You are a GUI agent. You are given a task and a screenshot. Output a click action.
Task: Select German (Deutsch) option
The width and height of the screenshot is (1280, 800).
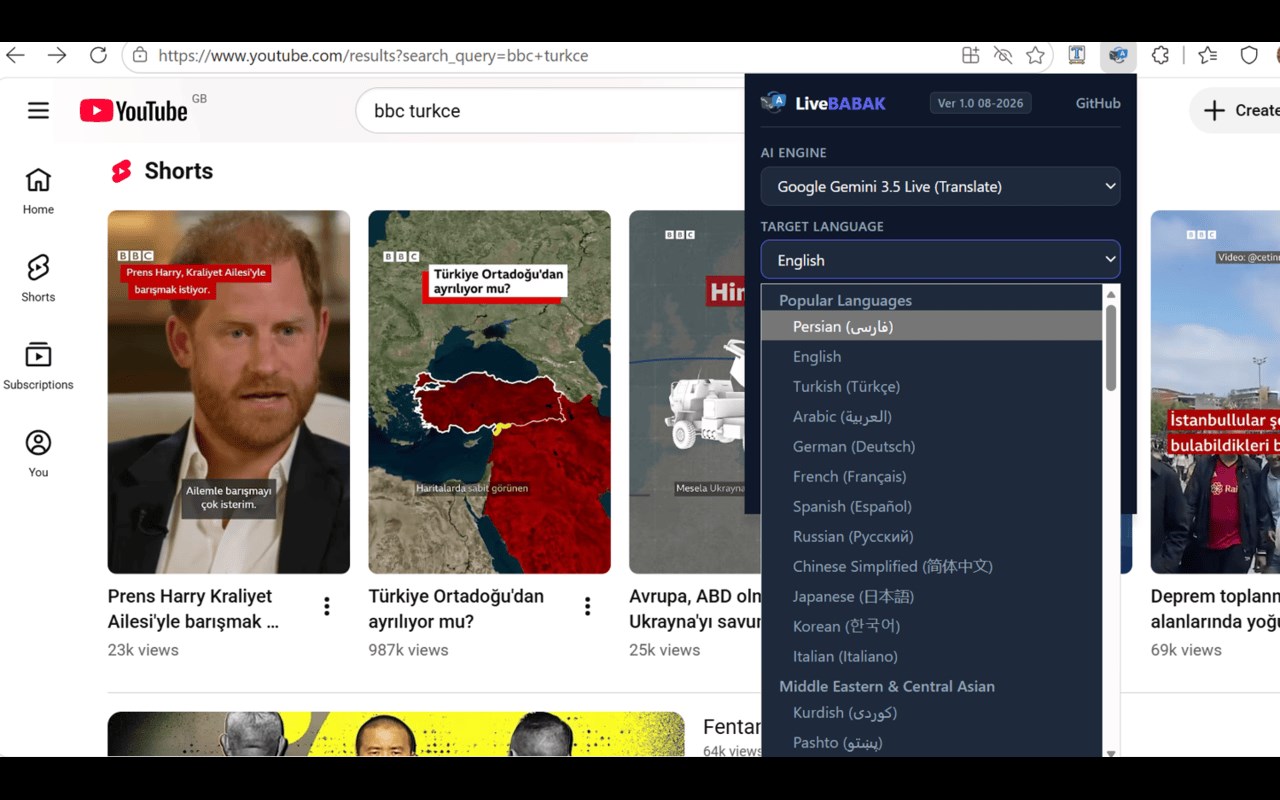coord(932,446)
